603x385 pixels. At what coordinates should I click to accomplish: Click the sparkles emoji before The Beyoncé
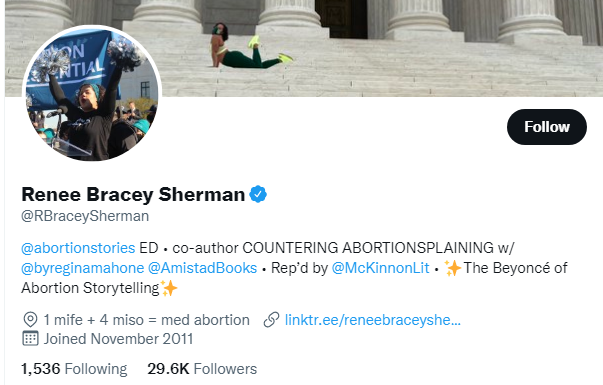[x=453, y=268]
